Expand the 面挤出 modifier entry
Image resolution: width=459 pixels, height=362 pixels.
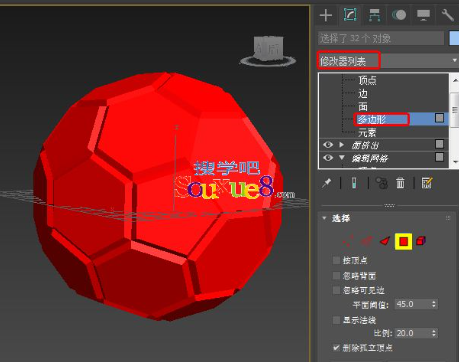tap(341, 145)
